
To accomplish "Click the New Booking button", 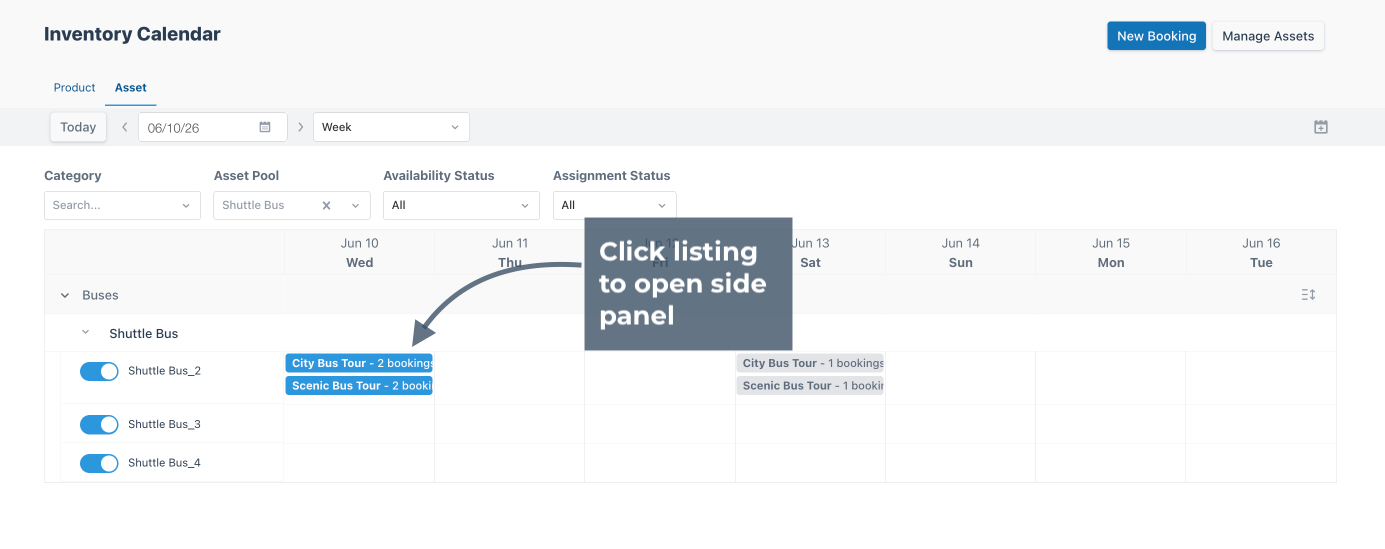I will coord(1156,36).
